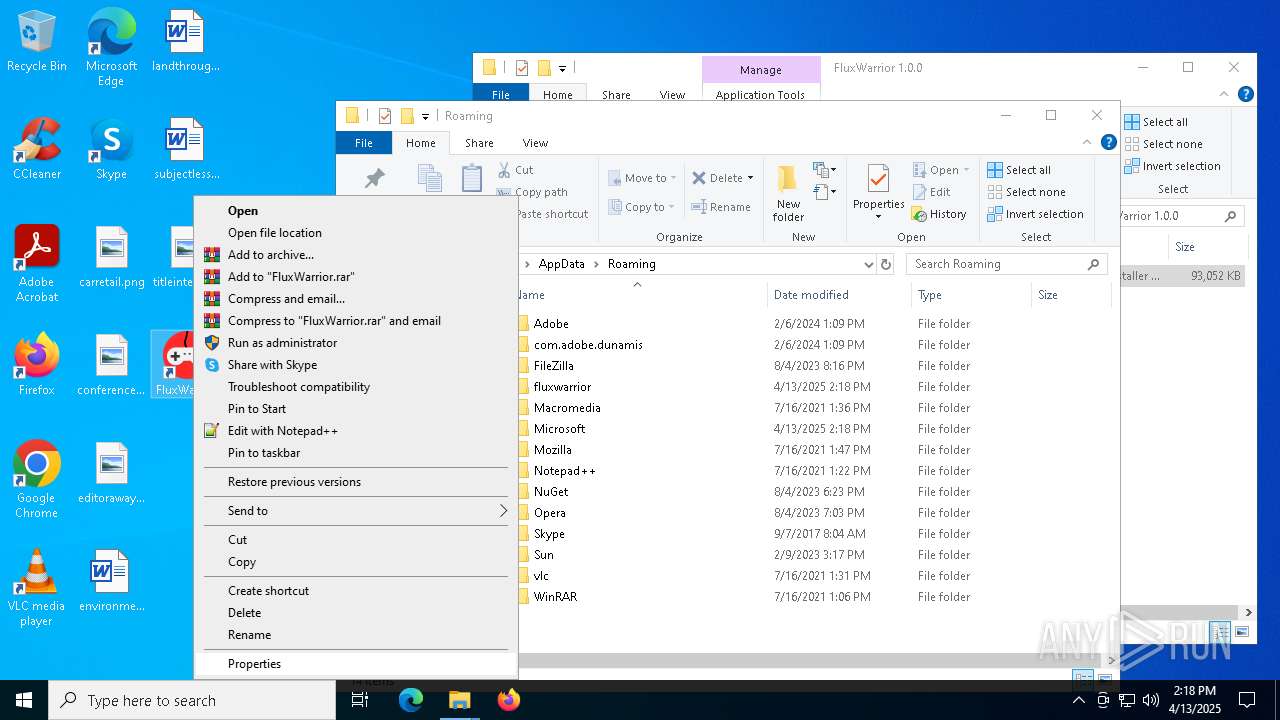Open the Recycle Bin desktop icon
Viewport: 1280px width, 720px height.
click(x=37, y=42)
